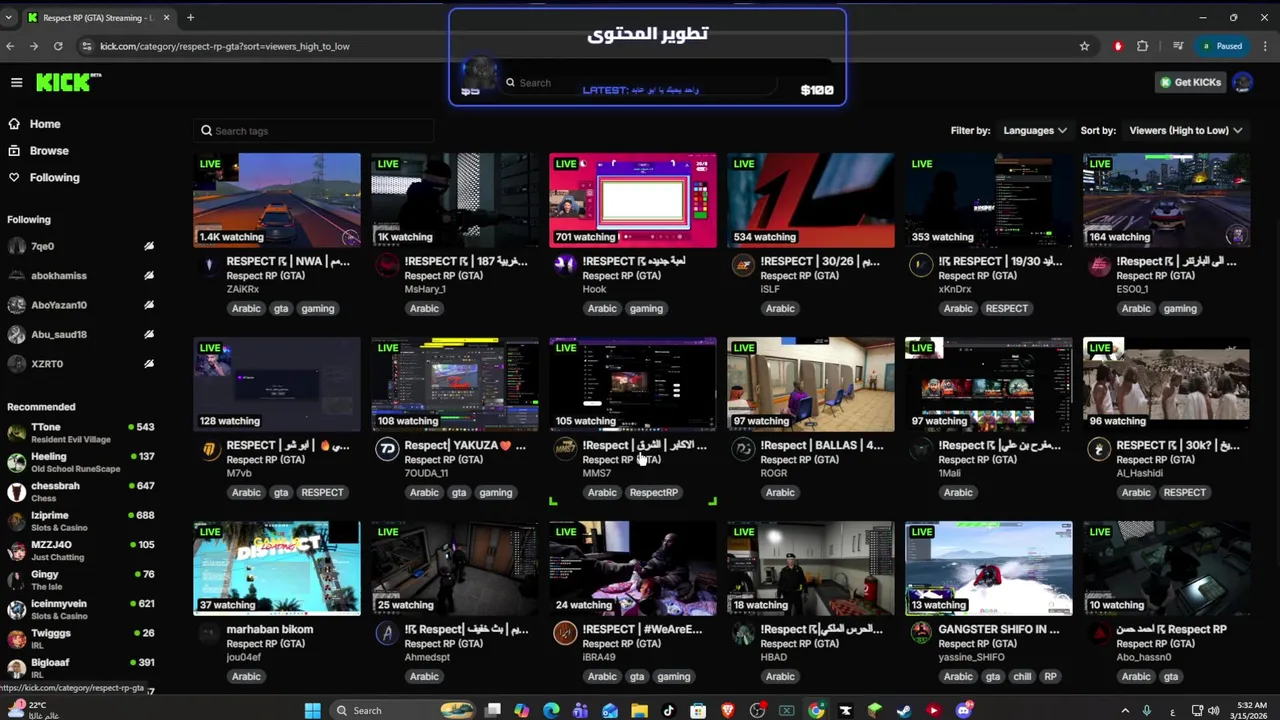The image size is (1280, 720).
Task: View site information icon
Action: (87, 46)
